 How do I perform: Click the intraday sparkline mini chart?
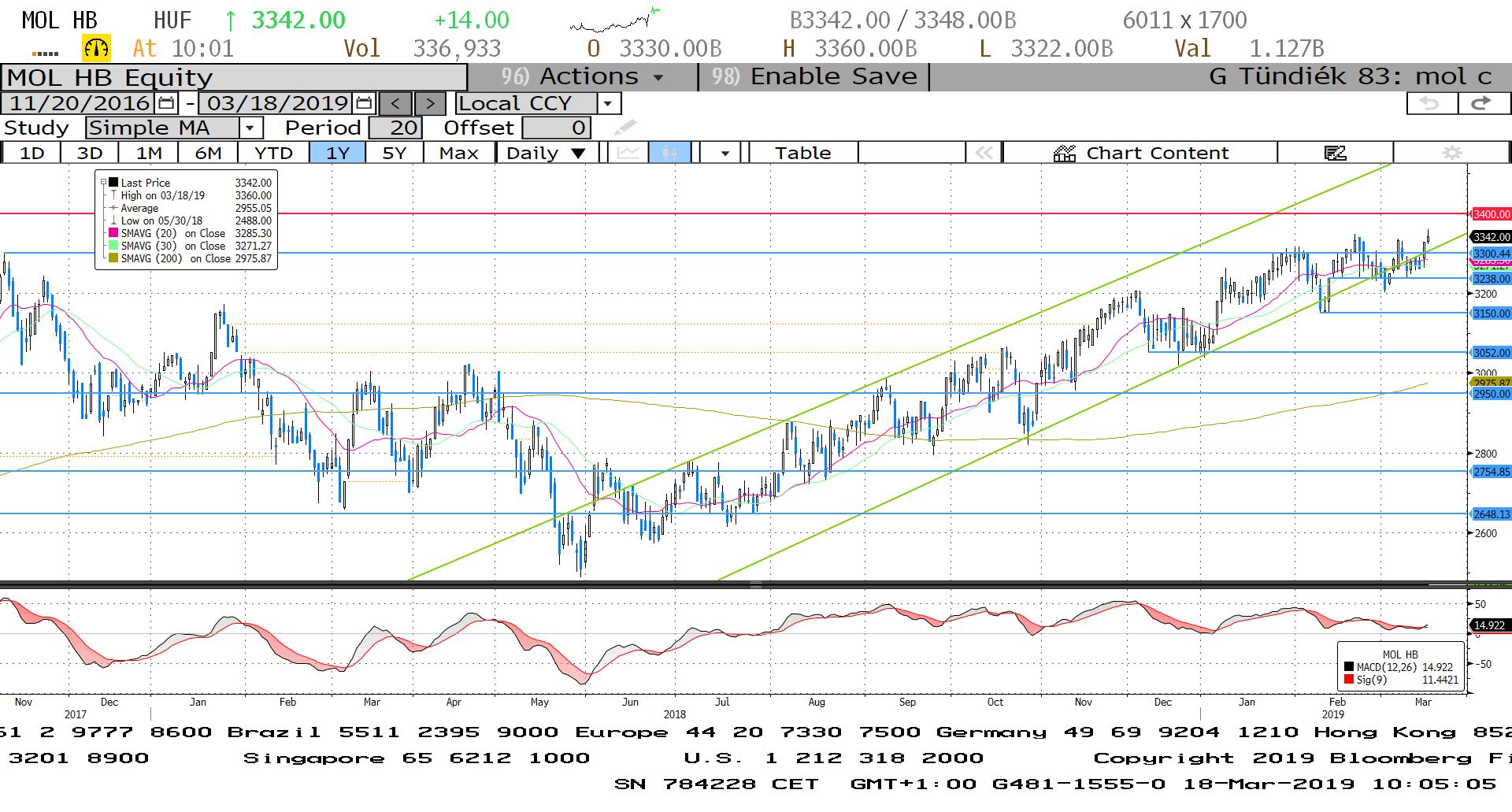(x=615, y=20)
